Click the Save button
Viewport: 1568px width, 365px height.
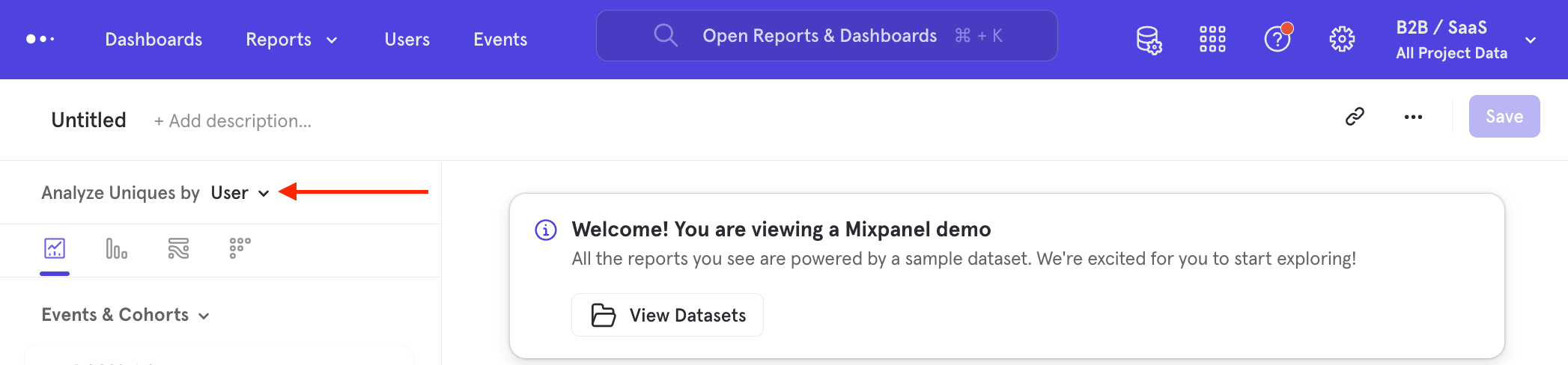[x=1504, y=117]
